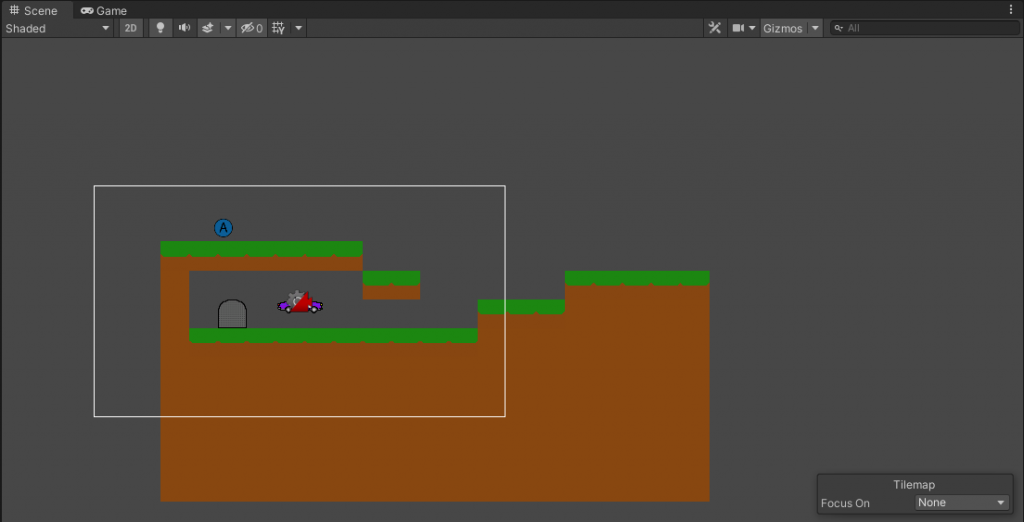Viewport: 1024px width, 522px height.
Task: Open the Shaded draw mode dropdown
Action: (58, 28)
